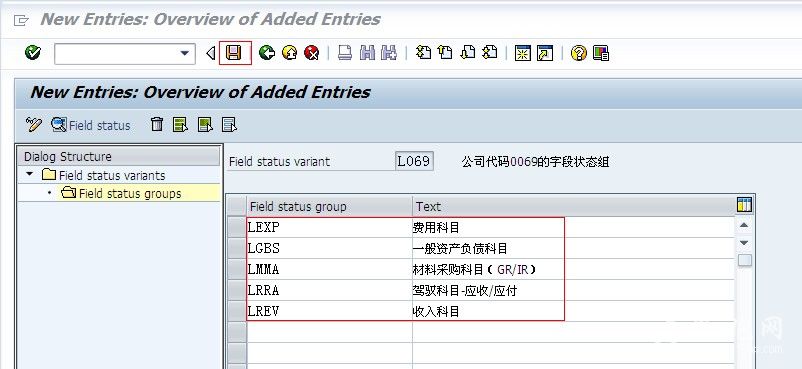This screenshot has height=369, width=802.
Task: Go back using the green arrow icon
Action: [x=266, y=53]
